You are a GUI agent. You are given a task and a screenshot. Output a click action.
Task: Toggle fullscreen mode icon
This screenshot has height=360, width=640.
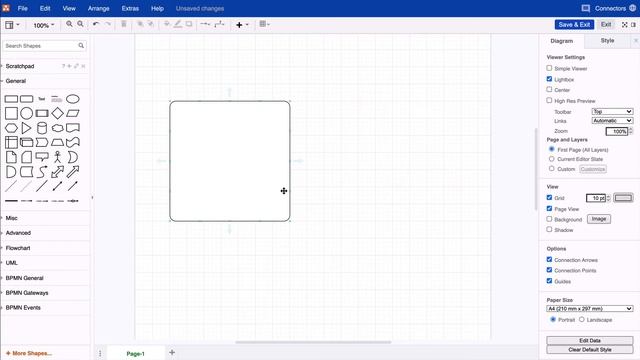click(624, 24)
